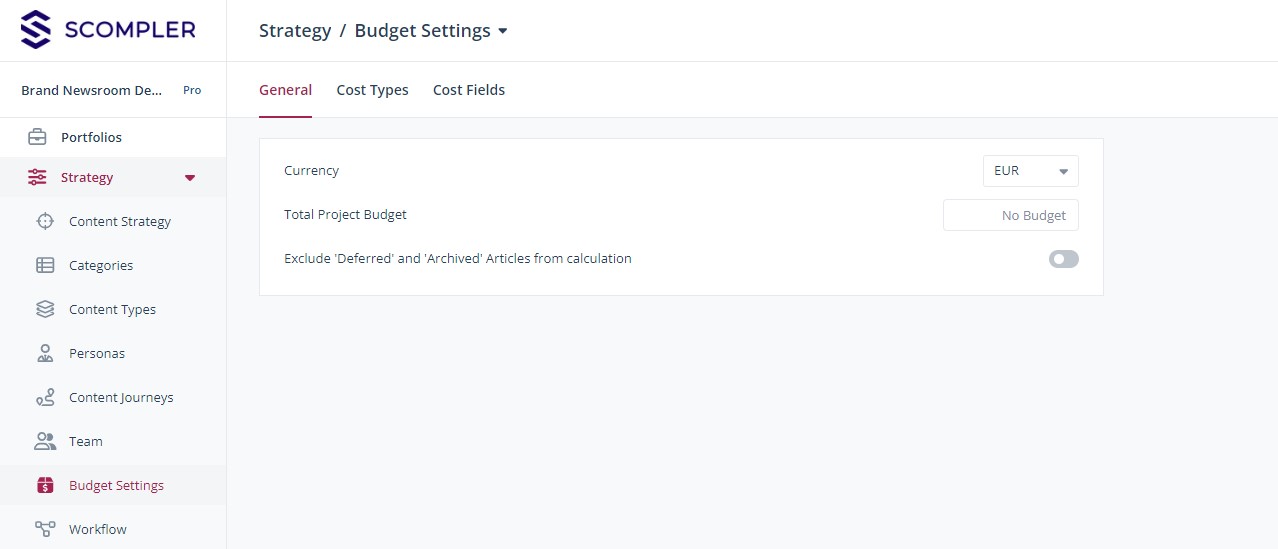Click the Strategy sliders icon
Viewport: 1278px width, 549px height.
click(x=37, y=177)
